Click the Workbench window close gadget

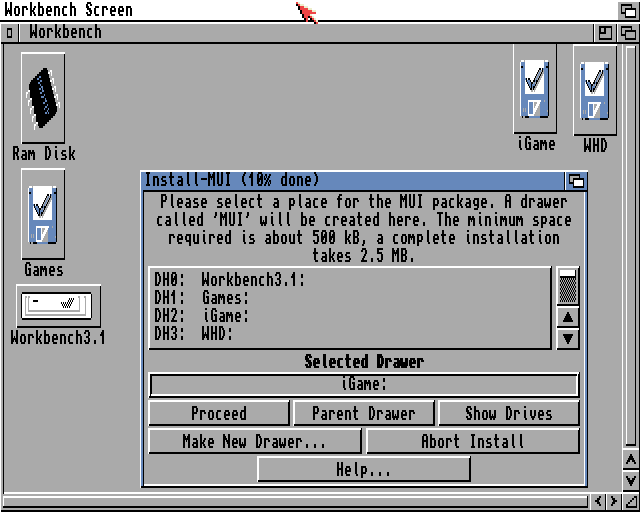[10, 32]
